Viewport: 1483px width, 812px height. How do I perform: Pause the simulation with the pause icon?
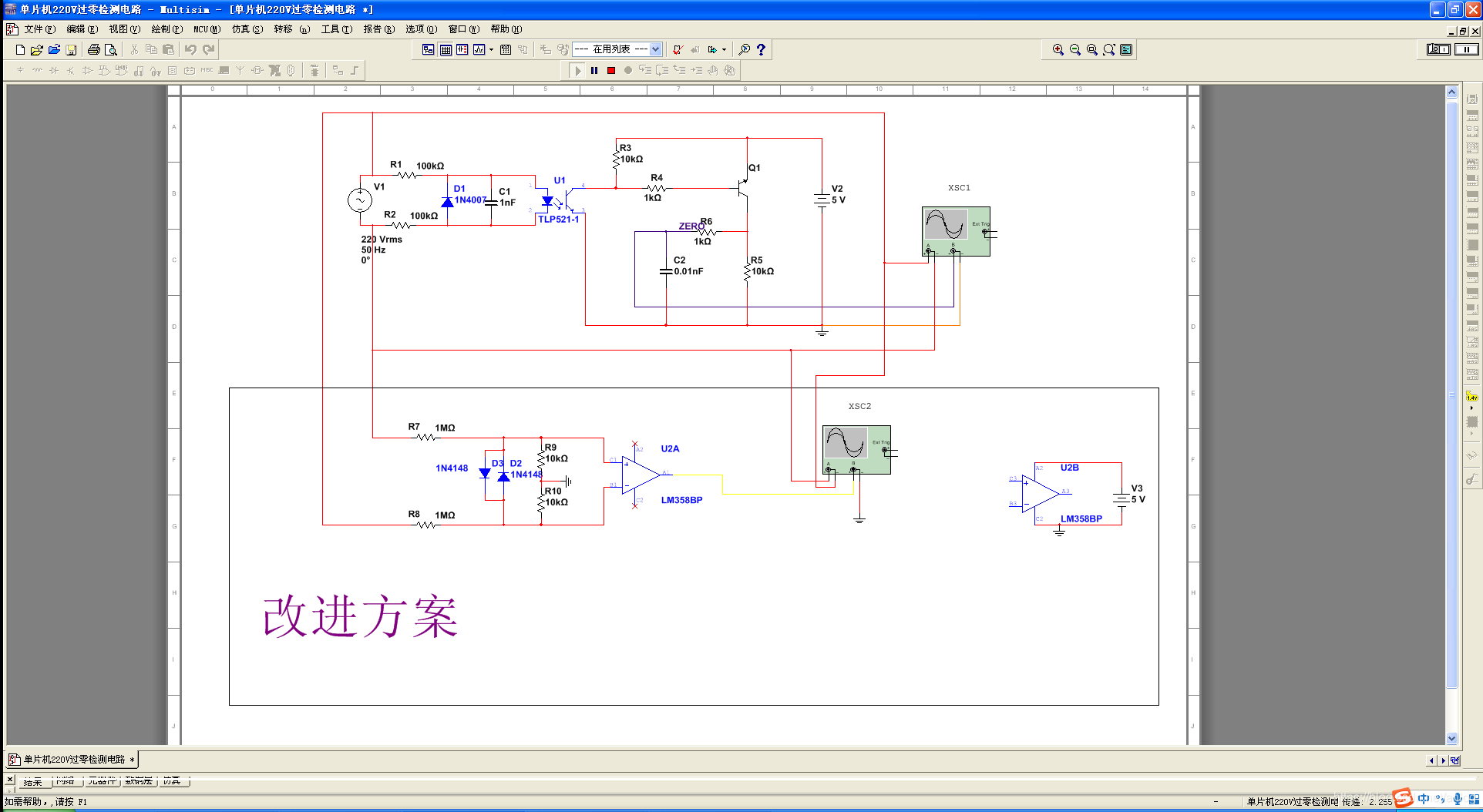coord(594,70)
